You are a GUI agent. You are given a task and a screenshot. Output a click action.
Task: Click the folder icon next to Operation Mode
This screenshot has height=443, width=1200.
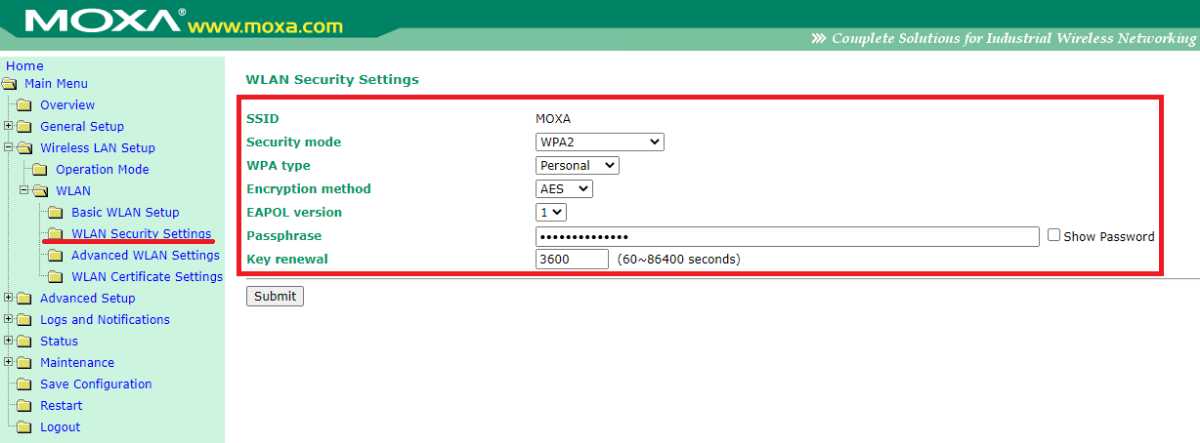click(x=41, y=170)
